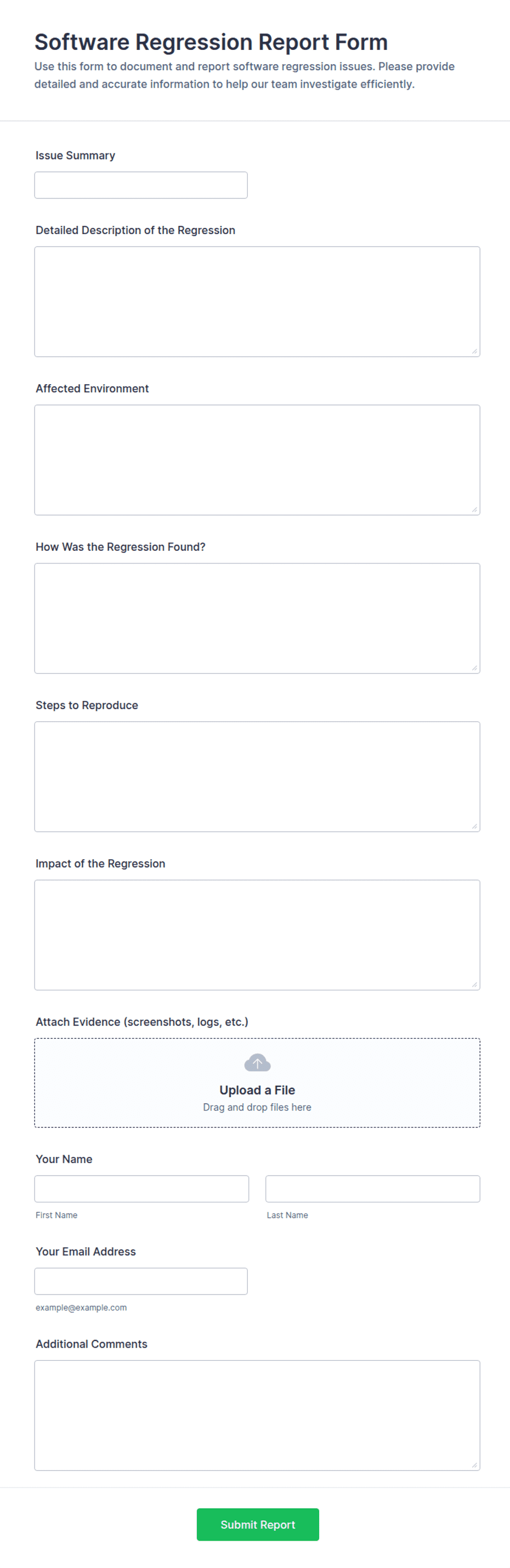Click resize grip on Affected Environment box

coord(475,510)
